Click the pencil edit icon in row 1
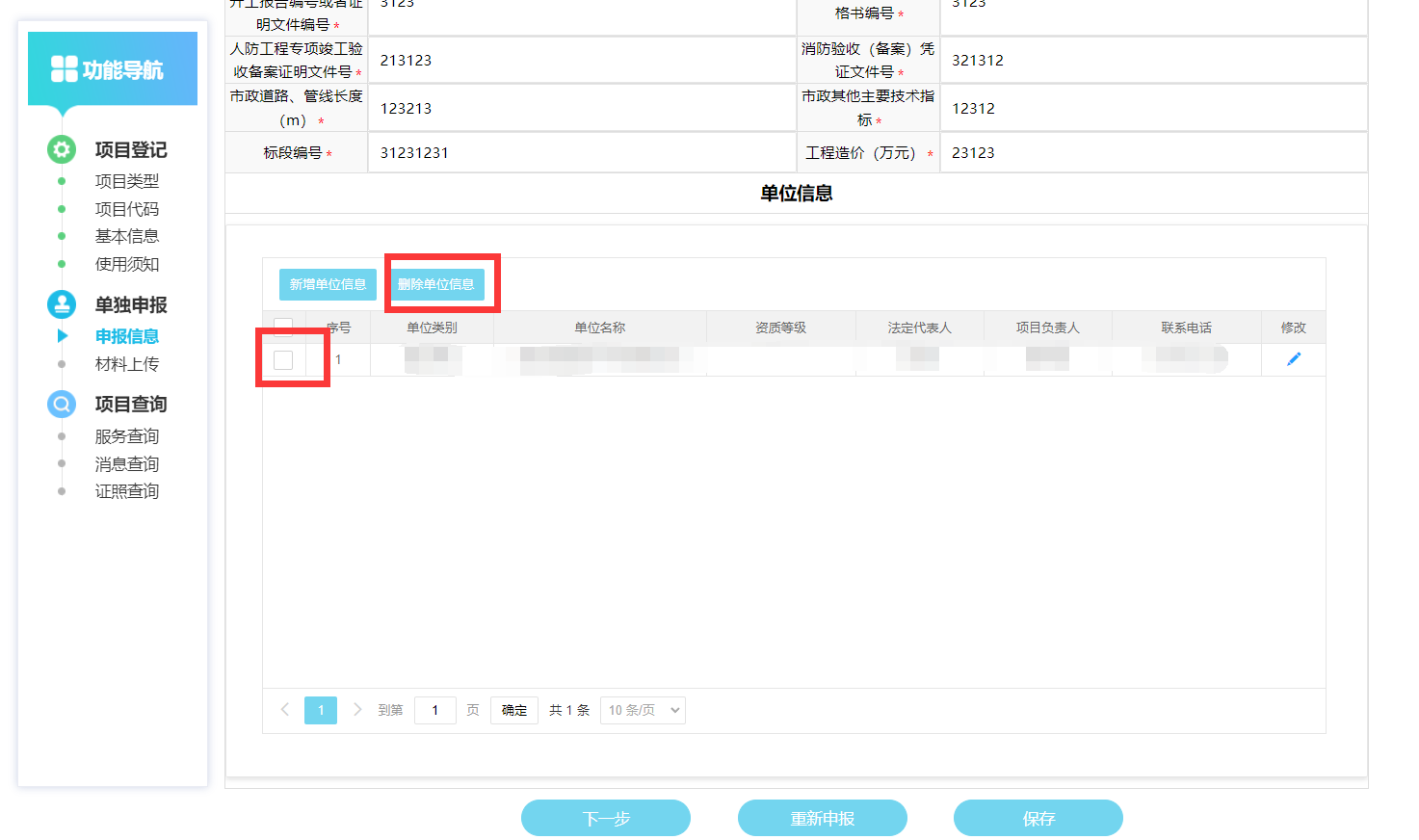1419x840 pixels. coord(1293,359)
